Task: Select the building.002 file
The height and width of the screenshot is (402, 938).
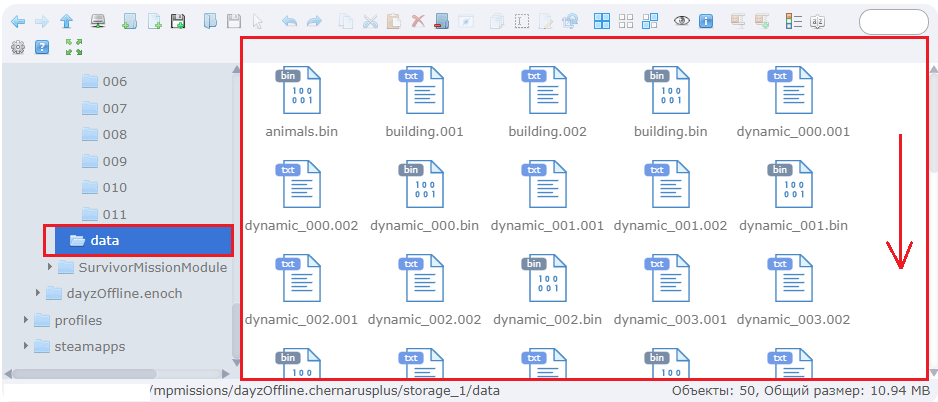Action: 547,103
